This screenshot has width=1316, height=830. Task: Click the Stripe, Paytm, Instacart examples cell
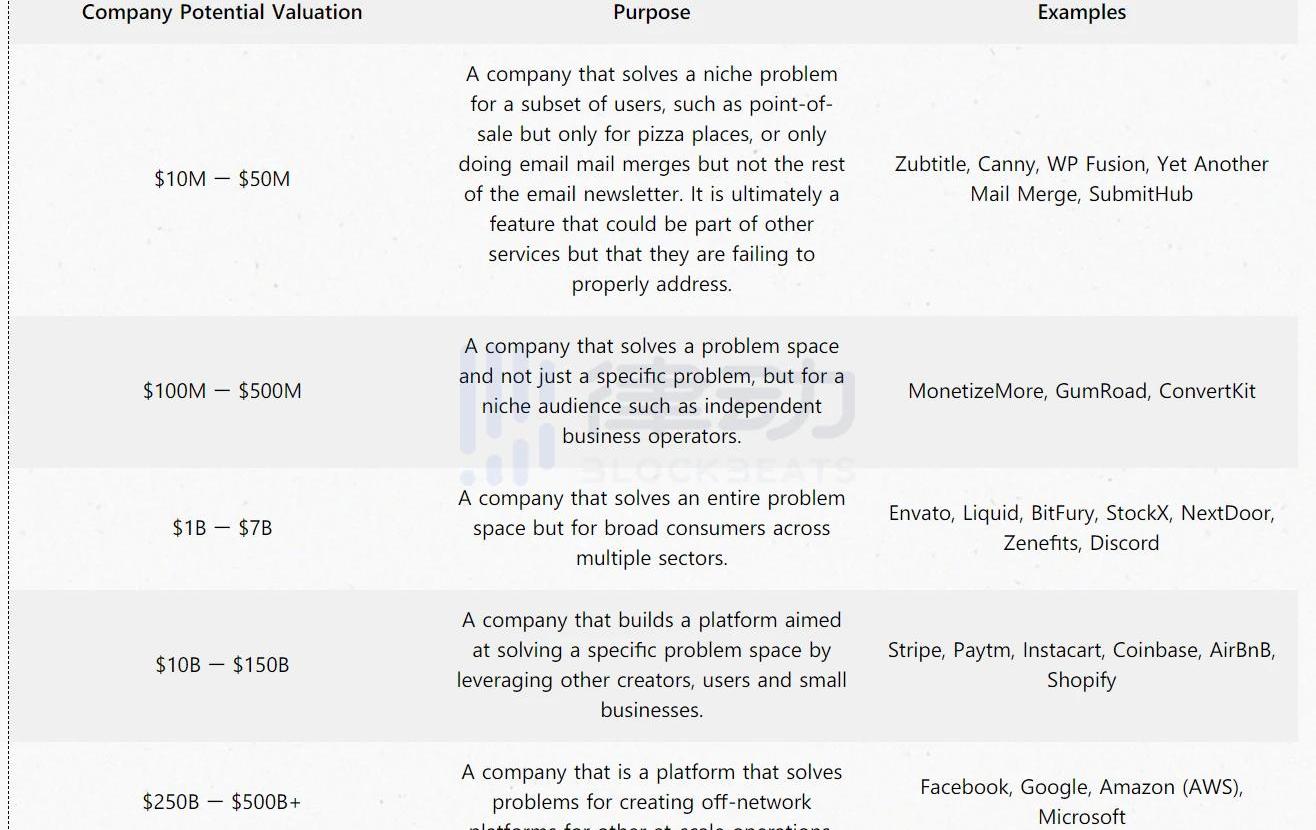[1081, 665]
